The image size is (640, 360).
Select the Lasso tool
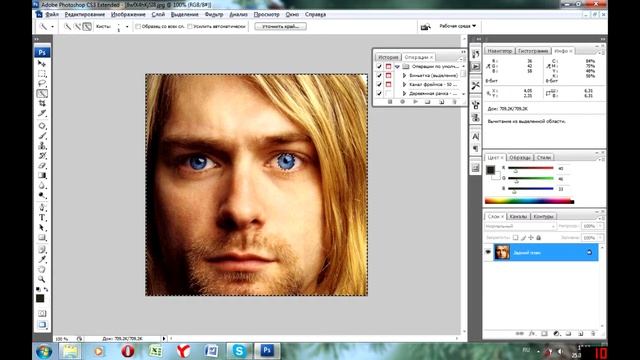pos(42,84)
